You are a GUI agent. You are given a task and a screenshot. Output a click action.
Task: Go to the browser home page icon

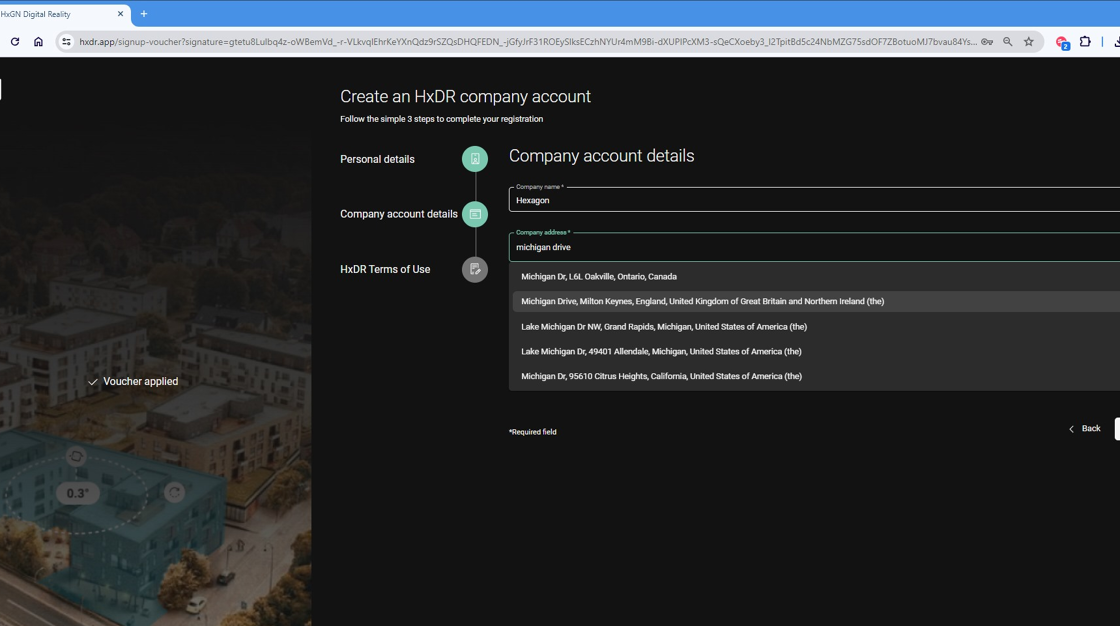pyautogui.click(x=39, y=41)
